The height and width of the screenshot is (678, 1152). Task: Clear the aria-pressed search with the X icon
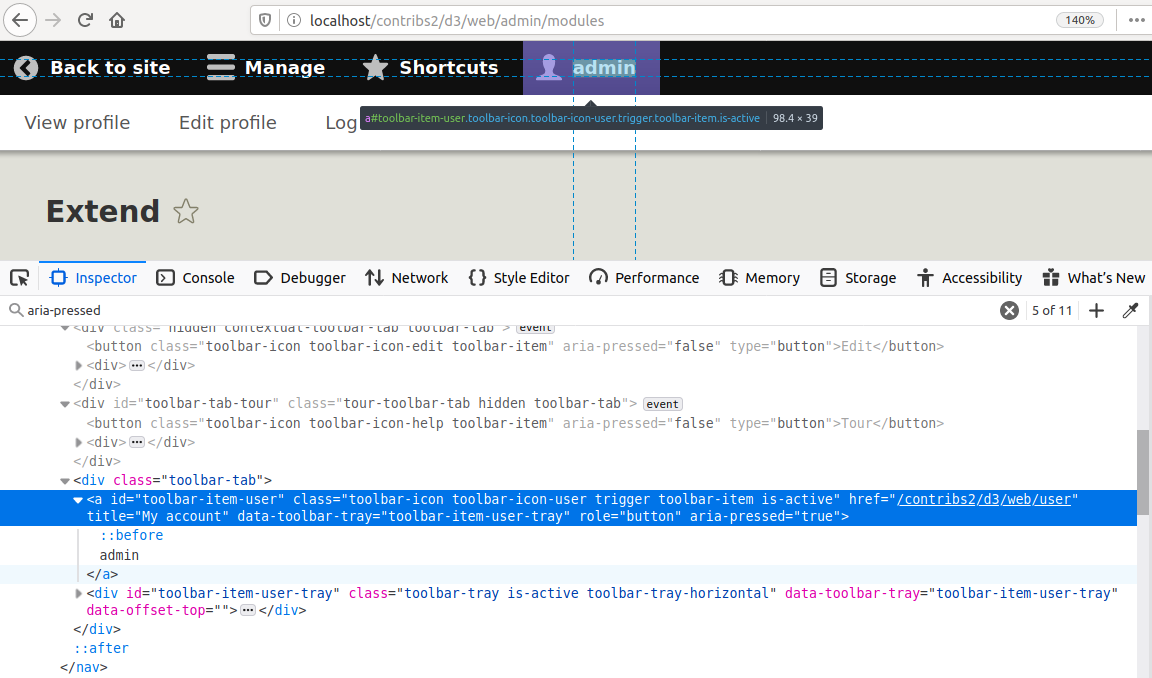click(x=1009, y=310)
